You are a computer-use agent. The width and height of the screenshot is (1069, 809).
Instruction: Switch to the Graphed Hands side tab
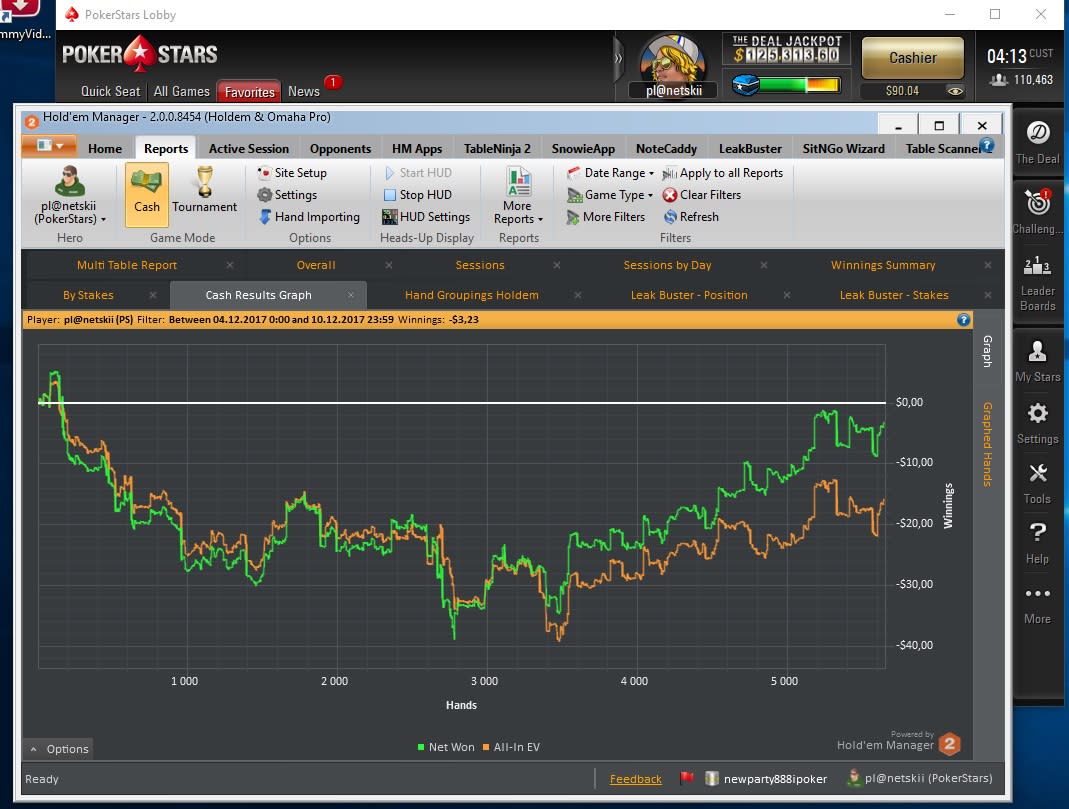coord(987,444)
